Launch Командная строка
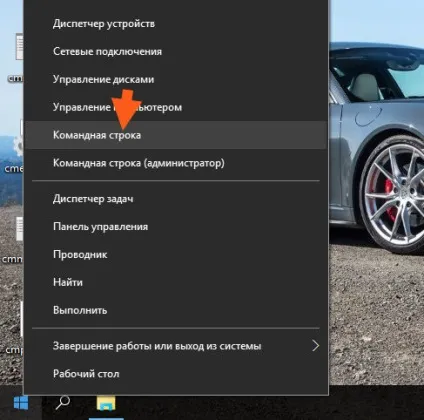 tap(176, 135)
